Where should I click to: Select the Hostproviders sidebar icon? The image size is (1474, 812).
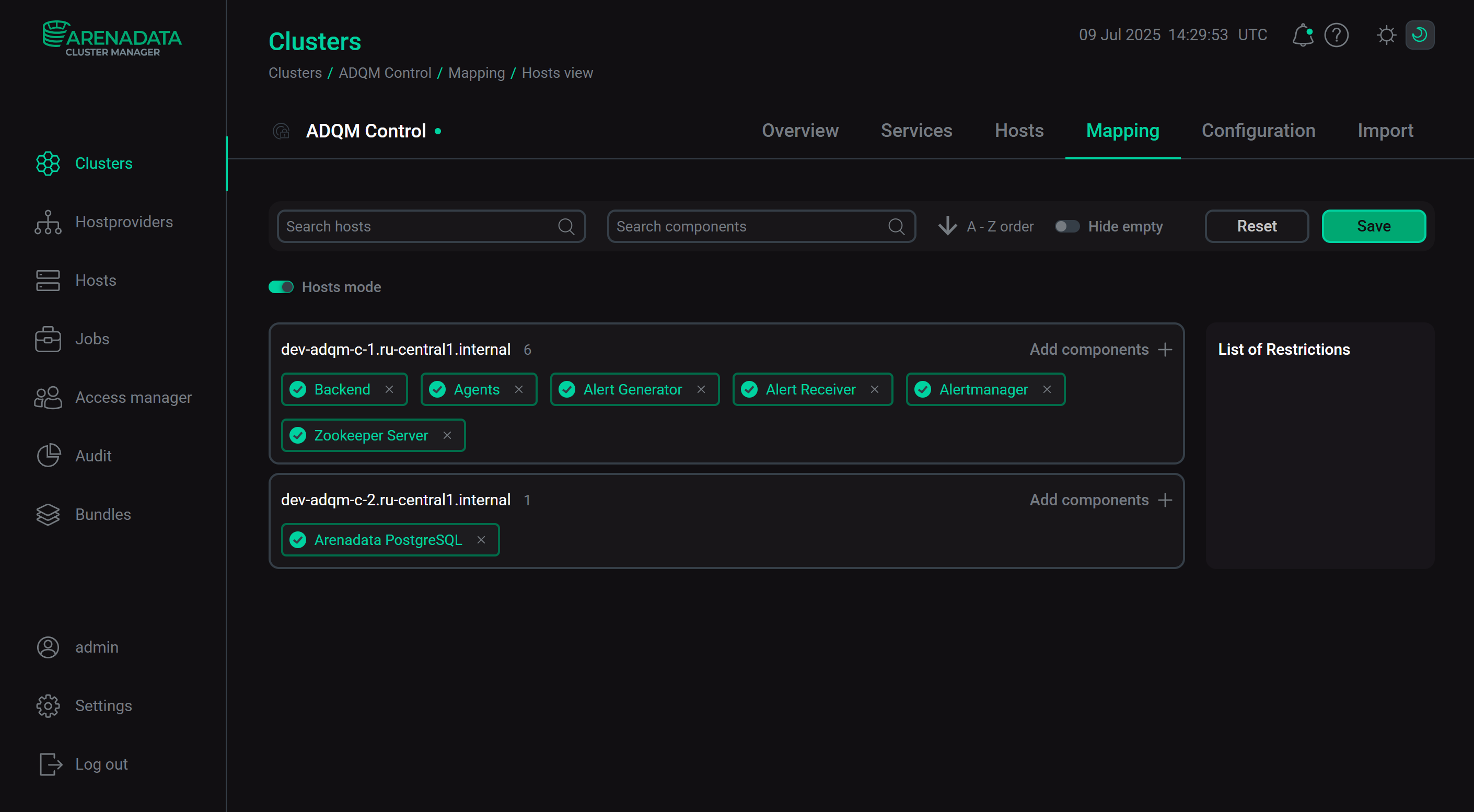[x=48, y=222]
